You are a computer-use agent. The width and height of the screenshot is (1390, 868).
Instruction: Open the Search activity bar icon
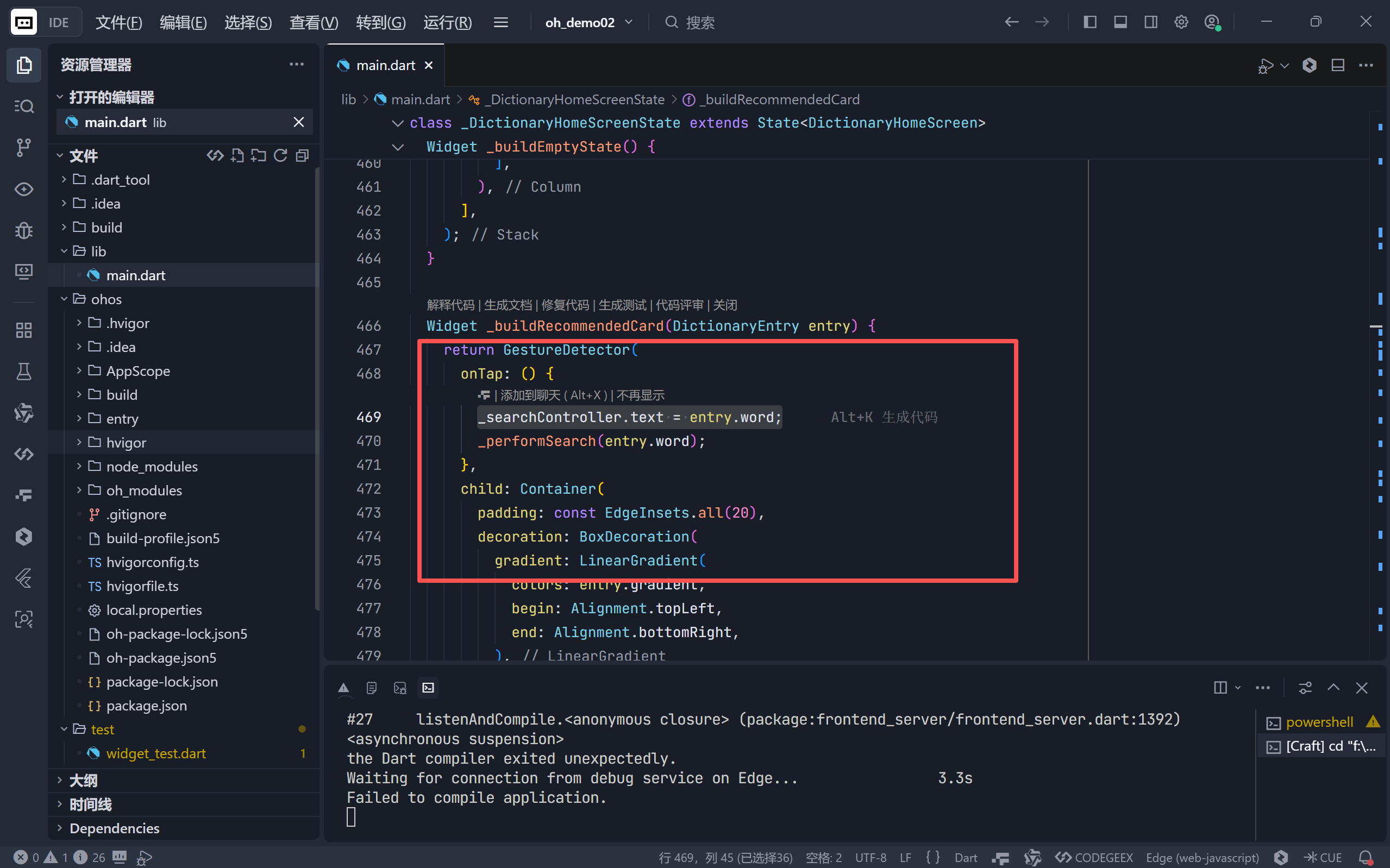tap(23, 106)
